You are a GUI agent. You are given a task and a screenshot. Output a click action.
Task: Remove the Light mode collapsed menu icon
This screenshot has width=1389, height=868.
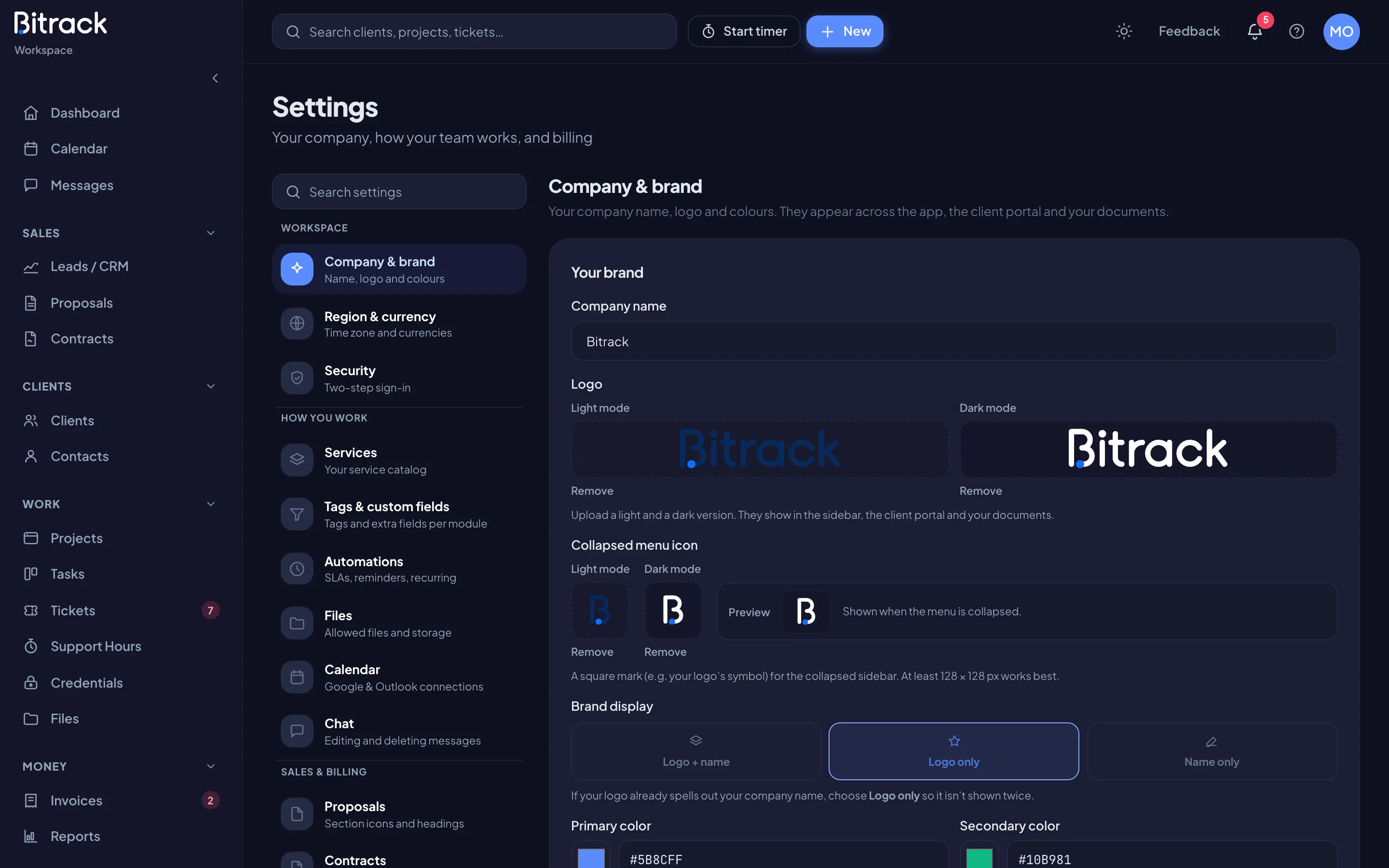pyautogui.click(x=592, y=652)
